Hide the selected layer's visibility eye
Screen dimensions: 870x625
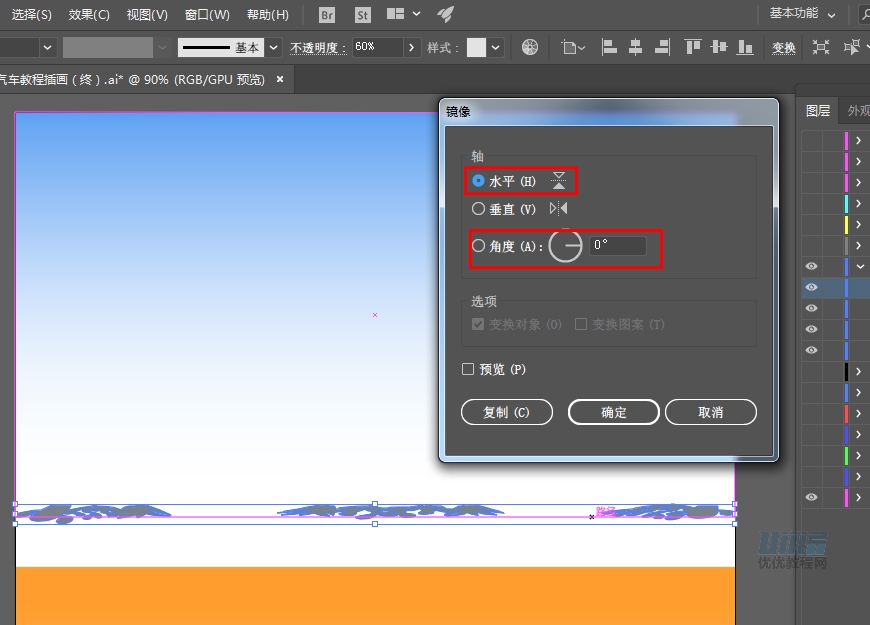811,287
